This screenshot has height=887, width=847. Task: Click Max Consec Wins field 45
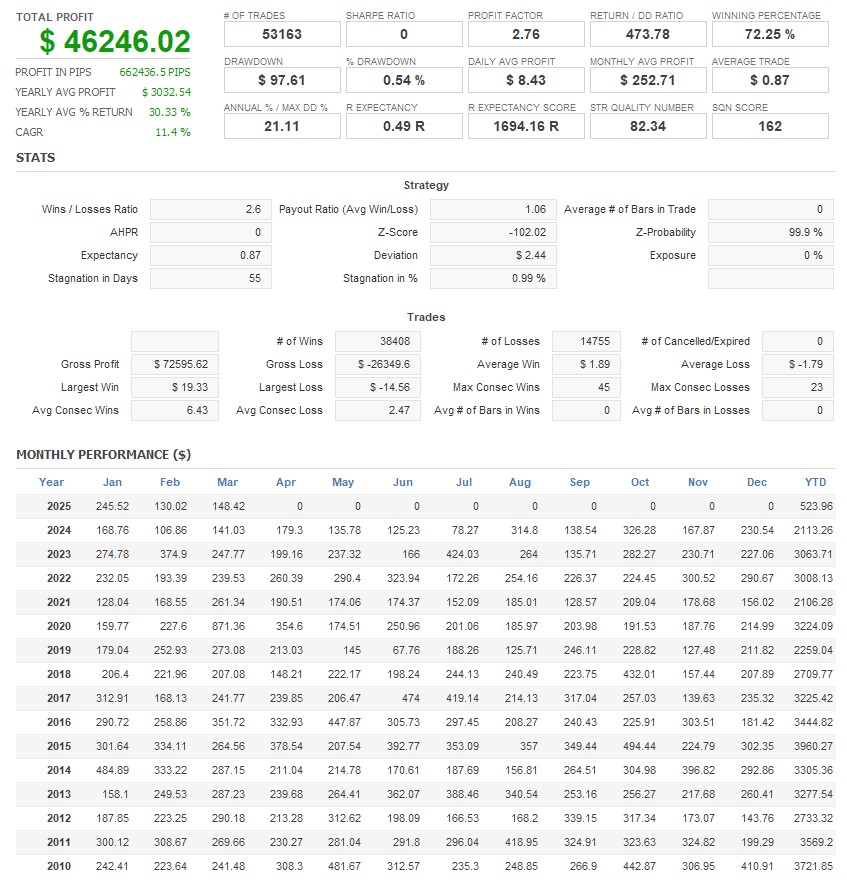point(586,387)
